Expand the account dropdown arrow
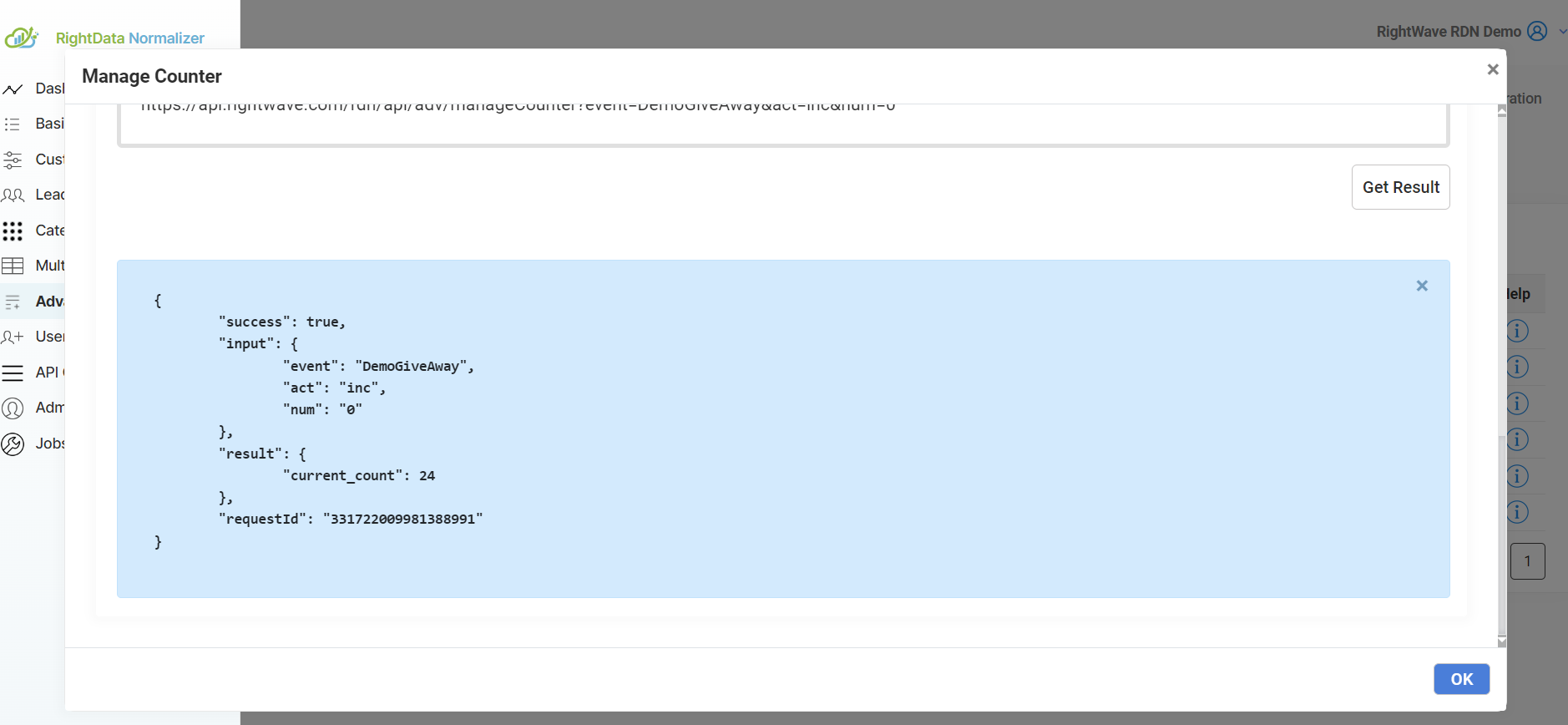 coord(1562,32)
